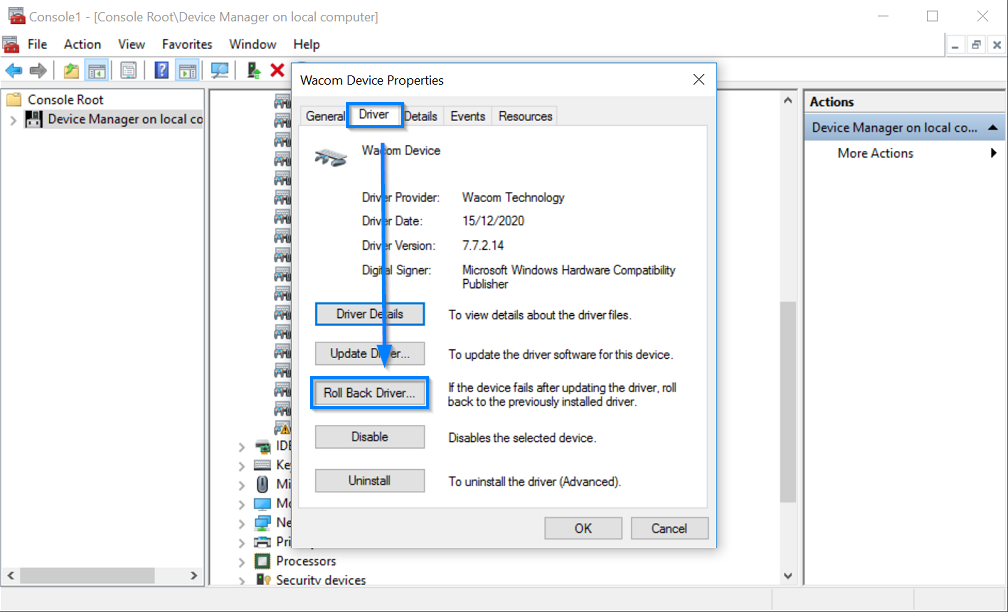Viewport: 1008px width, 612px height.
Task: Click the Disable button
Action: pyautogui.click(x=370, y=437)
